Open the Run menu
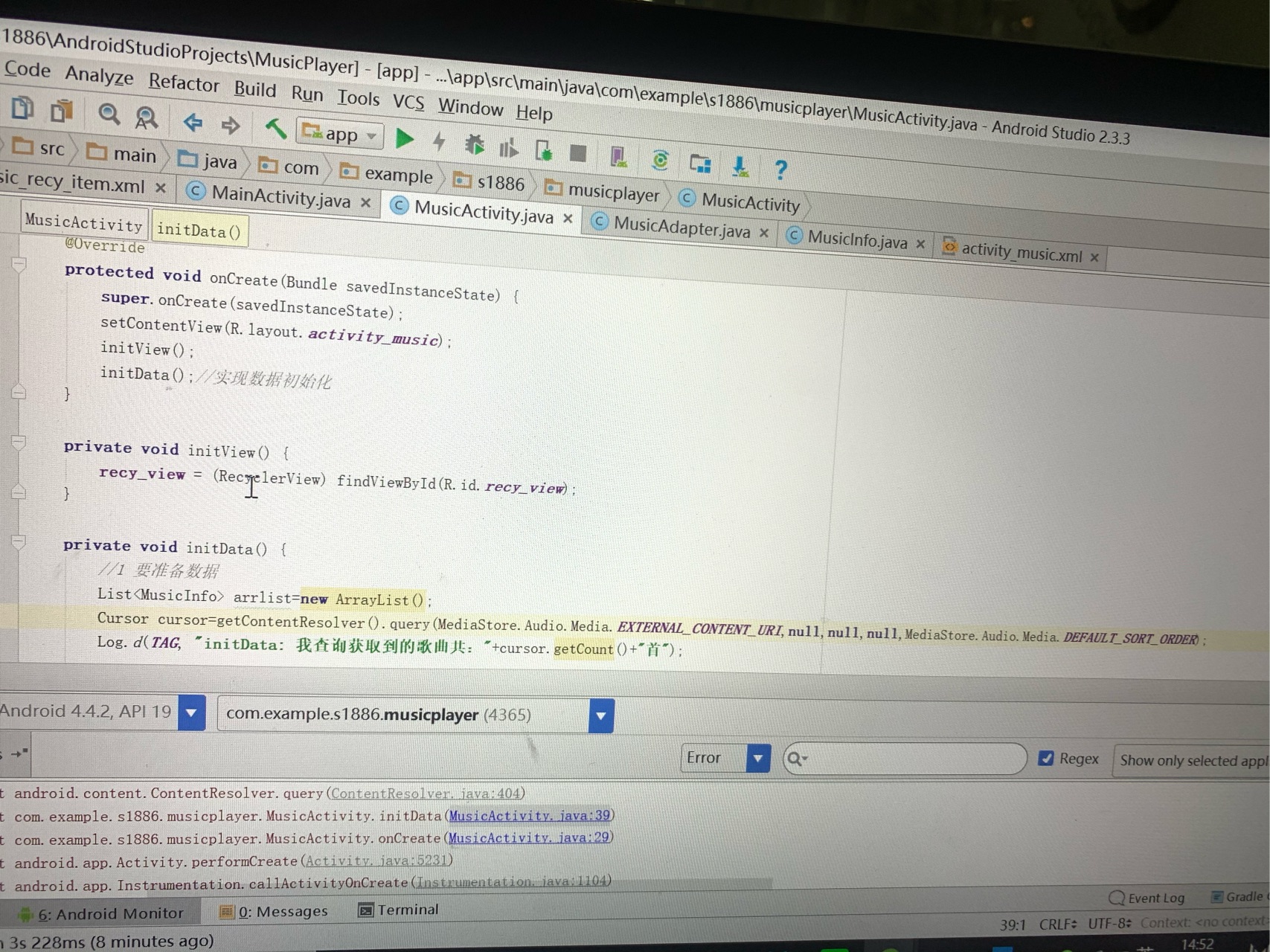 (307, 93)
